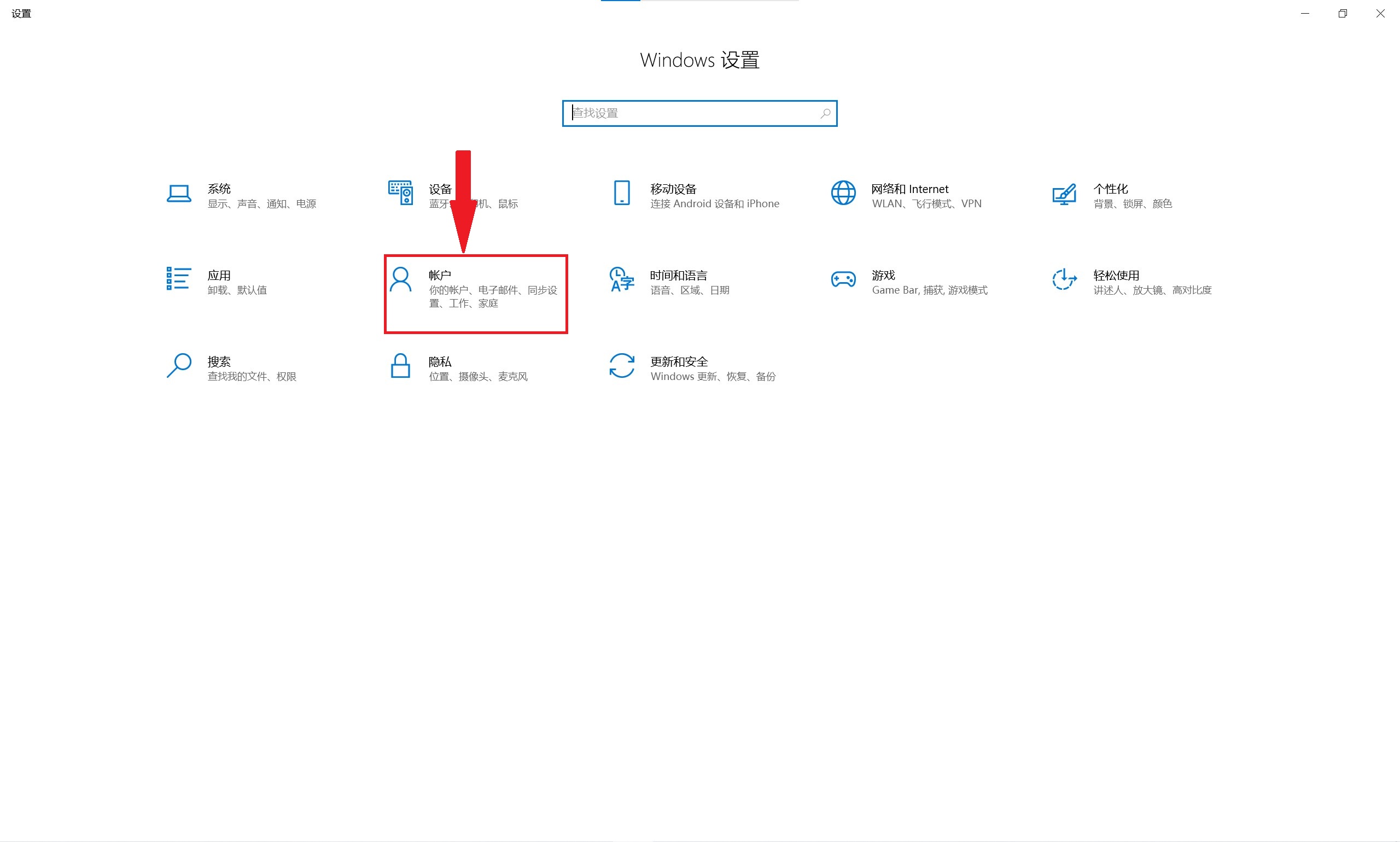Image resolution: width=1400 pixels, height=842 pixels.
Task: Click the 设置 title bar label
Action: (21, 13)
